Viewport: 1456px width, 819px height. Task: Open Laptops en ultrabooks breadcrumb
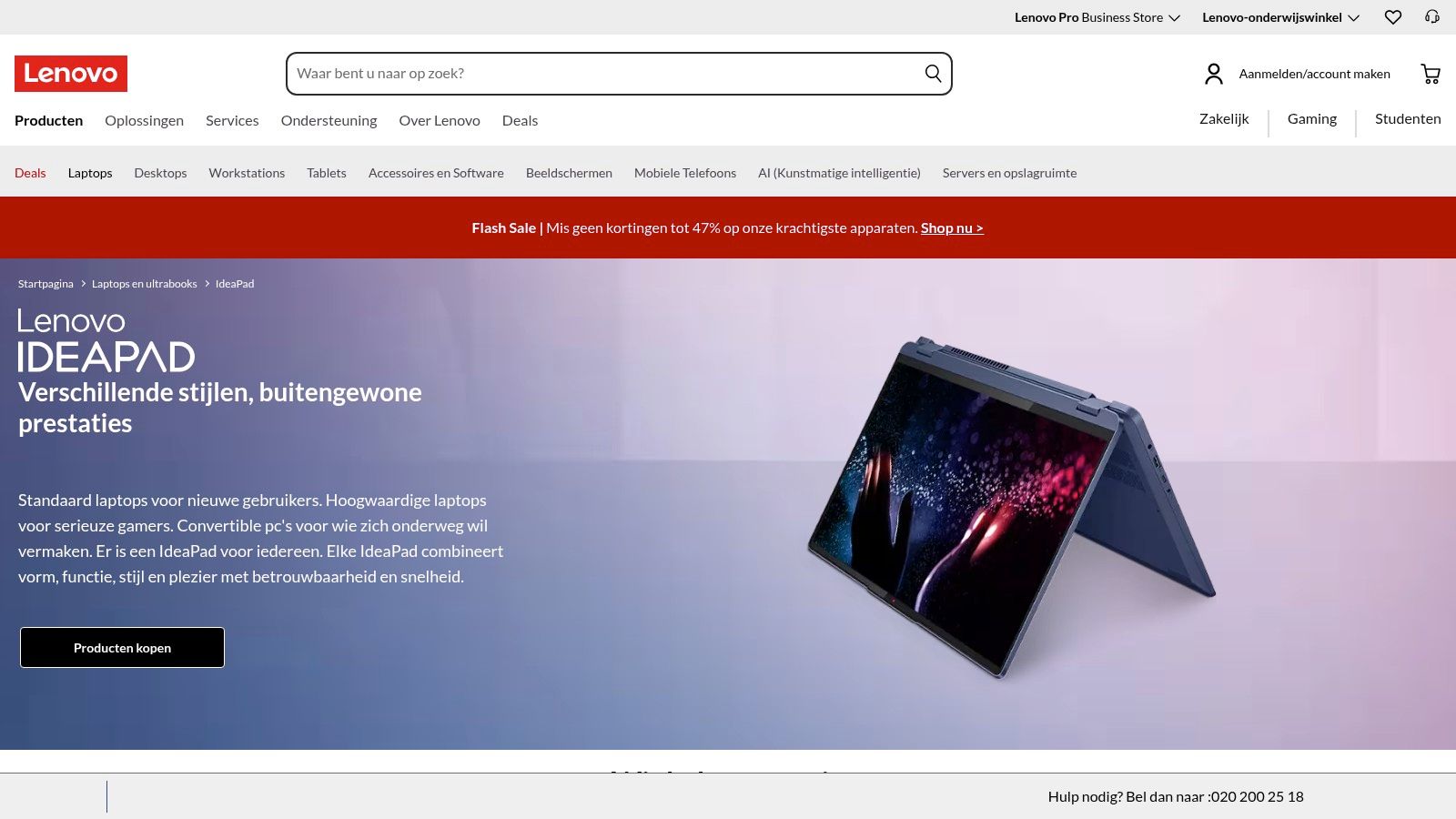coord(144,283)
